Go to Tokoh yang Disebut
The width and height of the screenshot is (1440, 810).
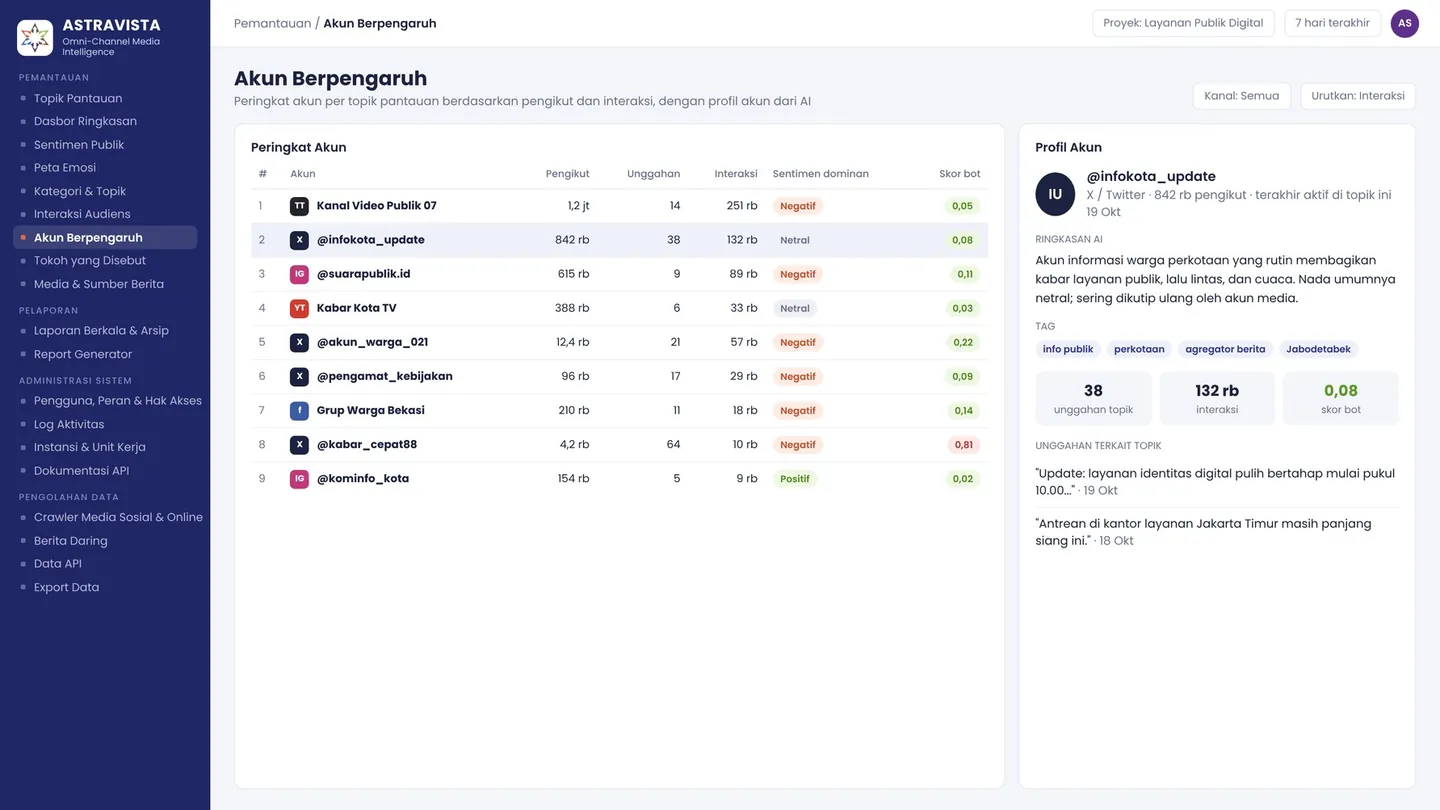[x=90, y=260]
